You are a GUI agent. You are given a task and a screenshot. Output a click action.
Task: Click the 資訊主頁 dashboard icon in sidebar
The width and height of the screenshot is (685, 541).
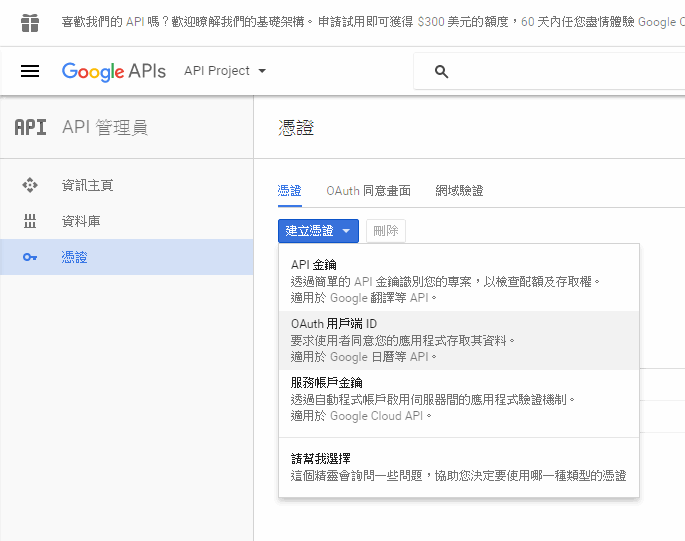coord(30,185)
